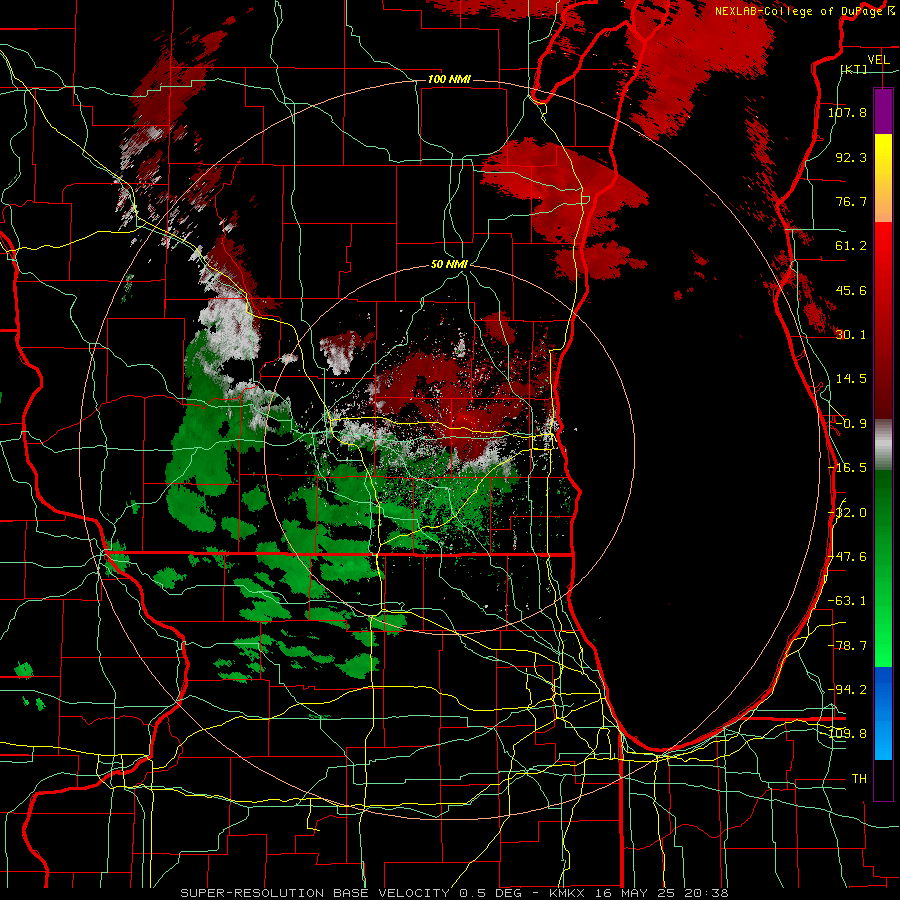Select the -0.9 velocity scale value
Image resolution: width=900 pixels, height=900 pixels.
(x=851, y=424)
